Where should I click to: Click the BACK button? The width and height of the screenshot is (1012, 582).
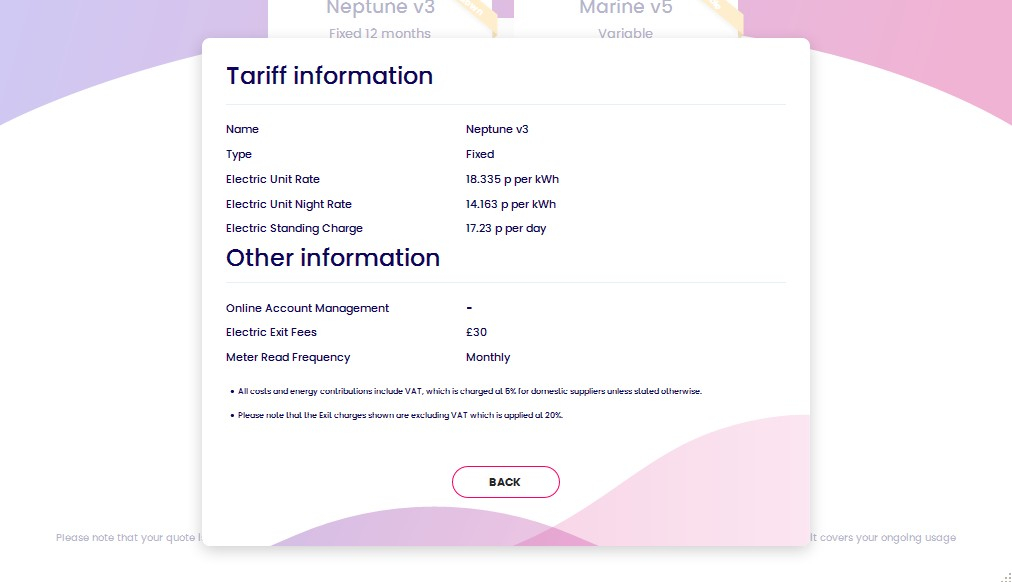(505, 482)
